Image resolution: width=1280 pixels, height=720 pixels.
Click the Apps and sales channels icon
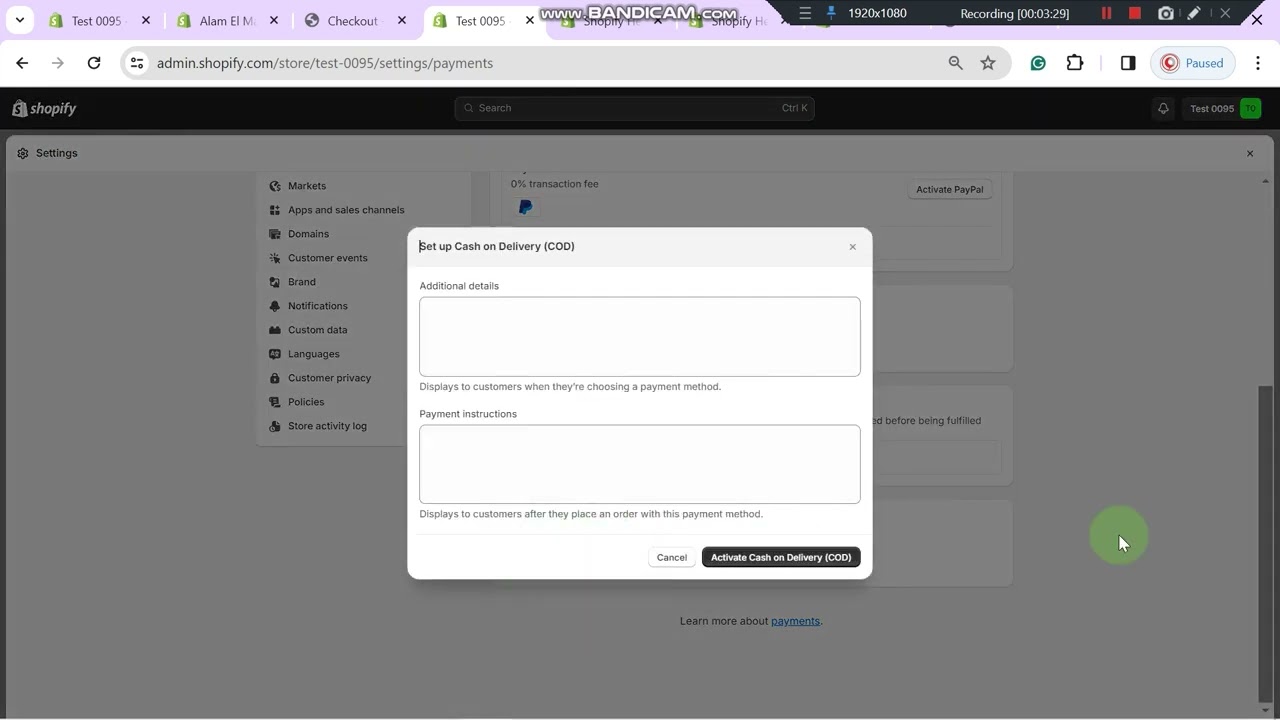275,210
